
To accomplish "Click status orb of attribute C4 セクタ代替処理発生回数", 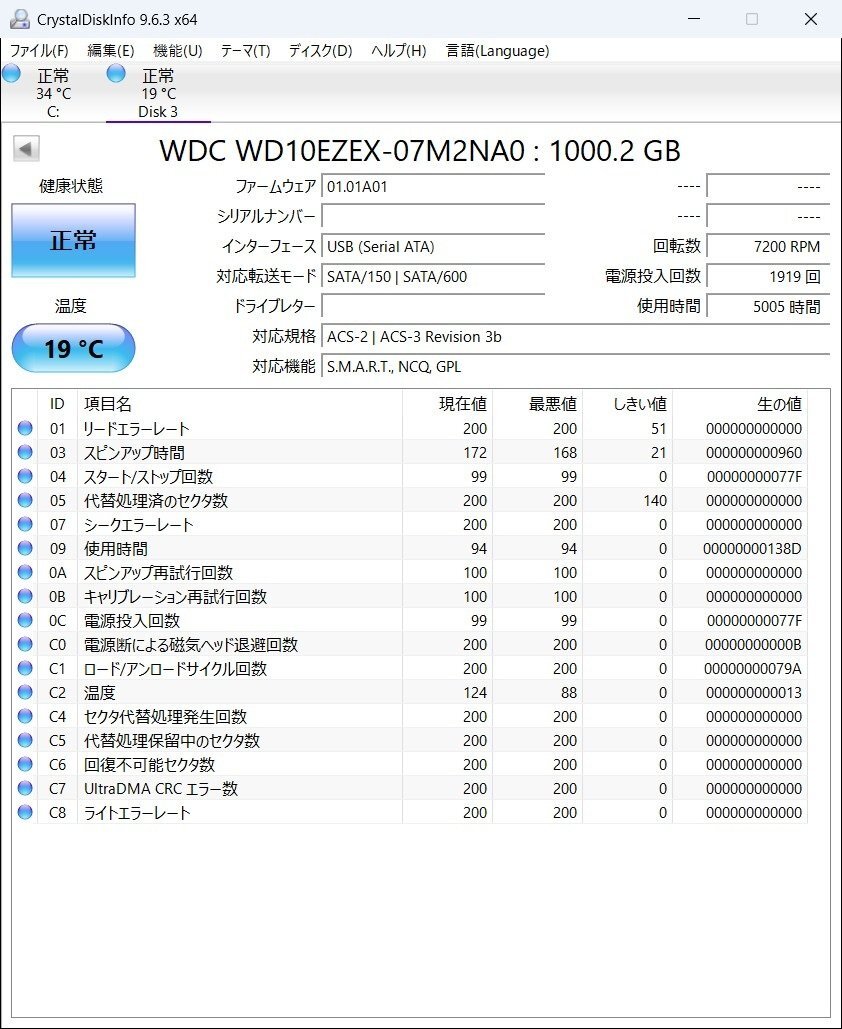I will point(25,717).
